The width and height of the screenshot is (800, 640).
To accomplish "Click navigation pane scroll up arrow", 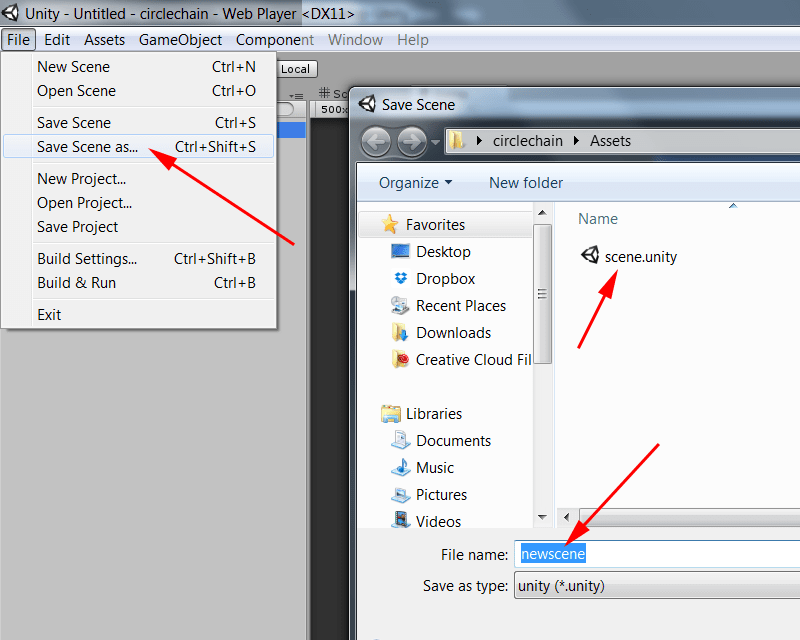I will [x=542, y=213].
